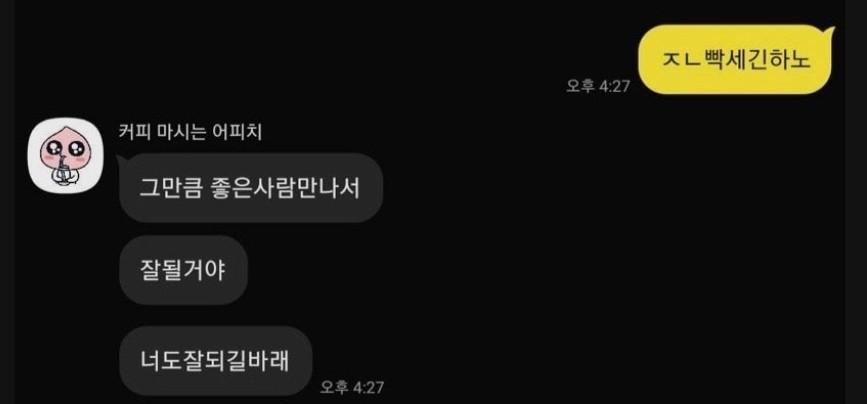Click the 잘될거야 message bubble
The image size is (867, 404).
coord(183,270)
